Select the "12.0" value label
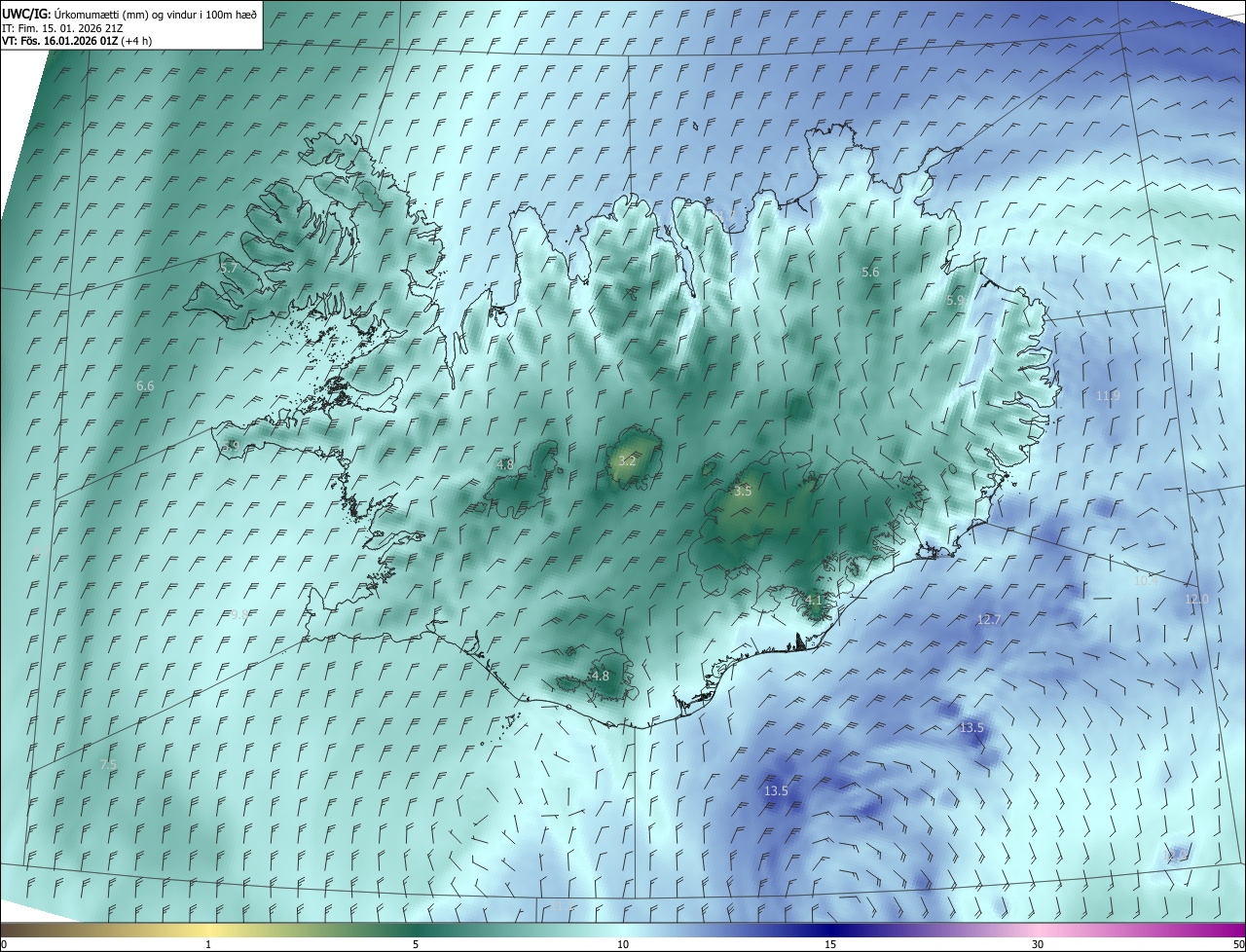Viewport: 1246px width, 952px height. (x=1196, y=600)
